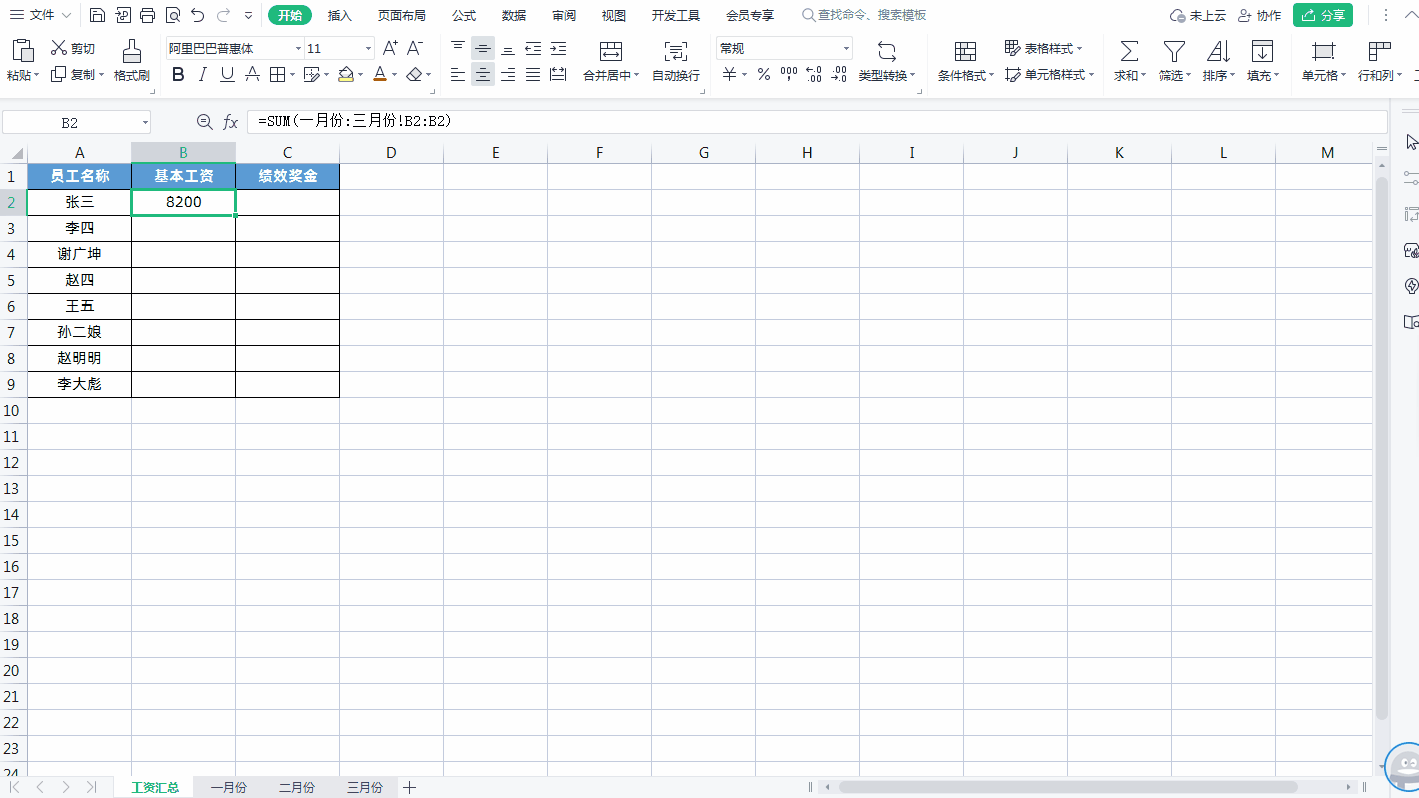Open the font size dropdown

click(x=368, y=49)
